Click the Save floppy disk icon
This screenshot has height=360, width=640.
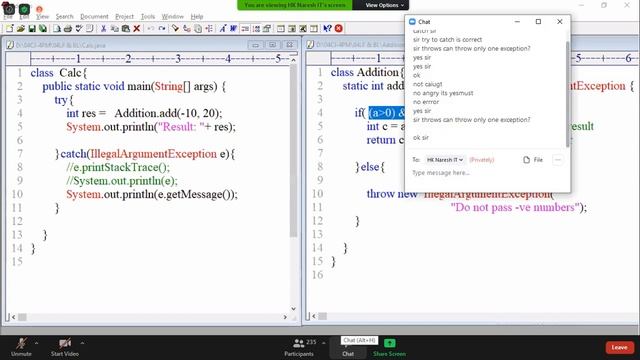[32, 29]
